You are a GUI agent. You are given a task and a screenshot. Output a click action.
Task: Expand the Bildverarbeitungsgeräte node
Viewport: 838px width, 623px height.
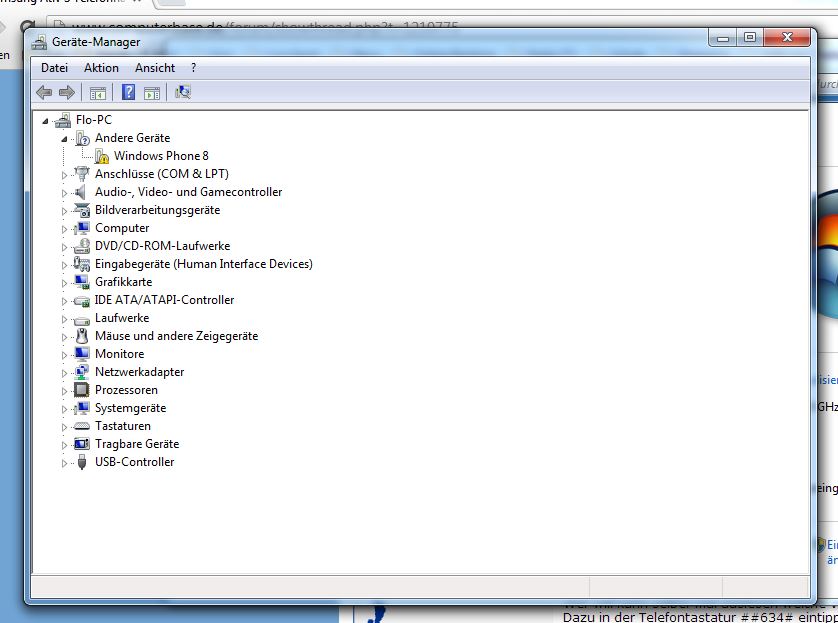[64, 211]
